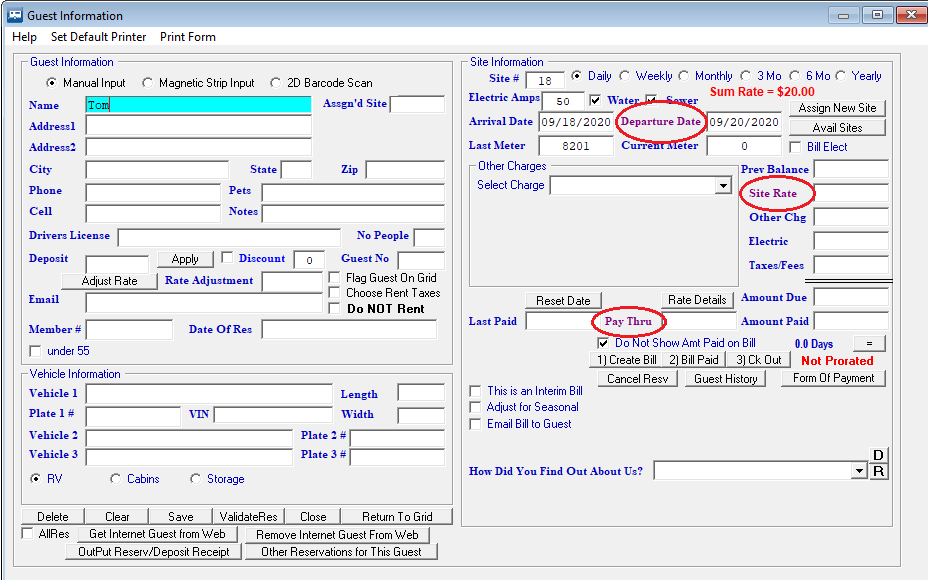Viewport: 928px width, 580px height.
Task: Select the RV radio button
Action: tap(36, 478)
